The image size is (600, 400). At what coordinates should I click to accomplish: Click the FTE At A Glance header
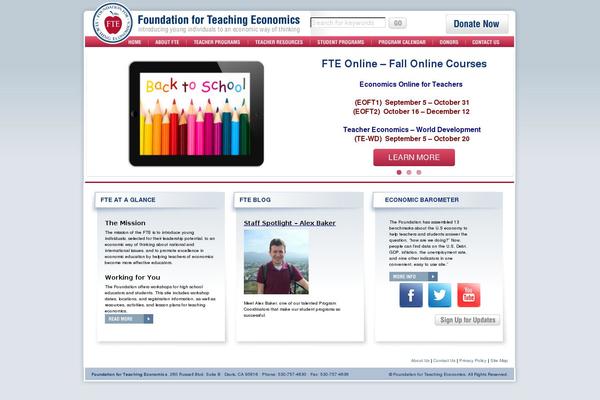point(128,200)
